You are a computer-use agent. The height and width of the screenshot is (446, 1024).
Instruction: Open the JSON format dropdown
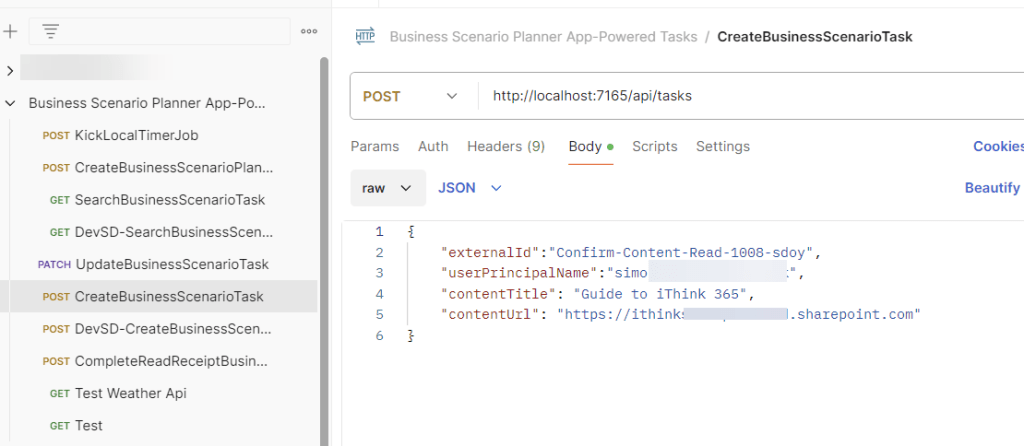click(x=469, y=188)
